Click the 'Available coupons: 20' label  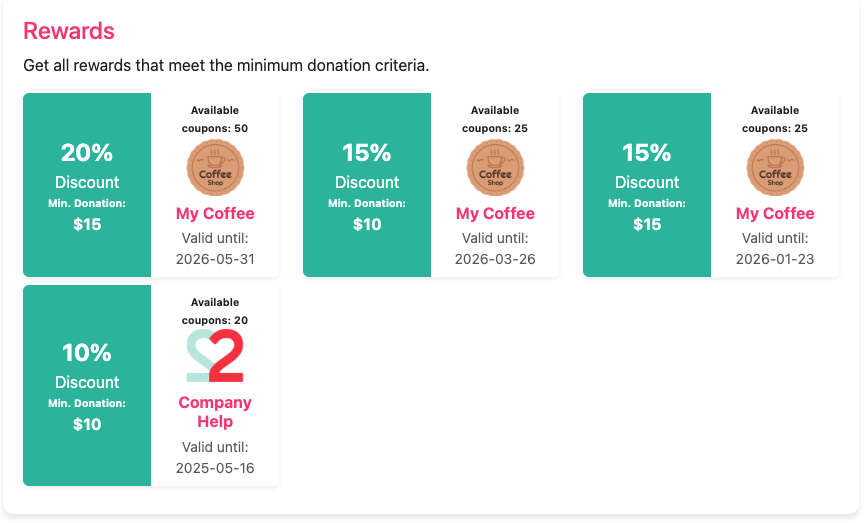coord(215,311)
